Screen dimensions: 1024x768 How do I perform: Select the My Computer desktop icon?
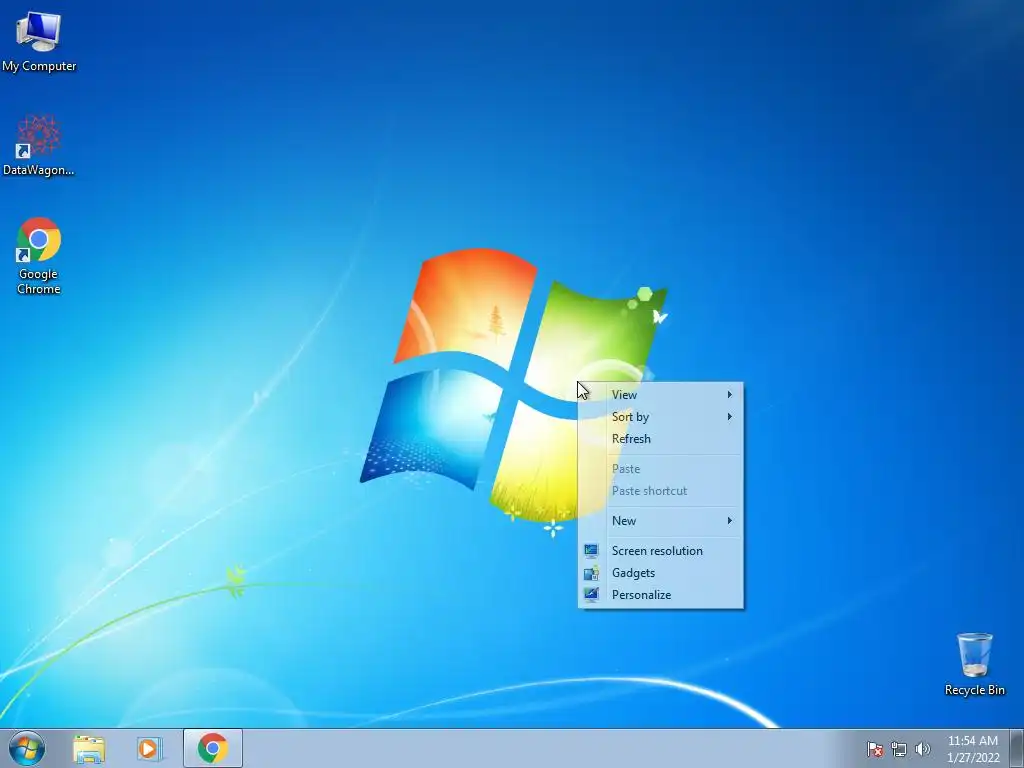point(39,40)
